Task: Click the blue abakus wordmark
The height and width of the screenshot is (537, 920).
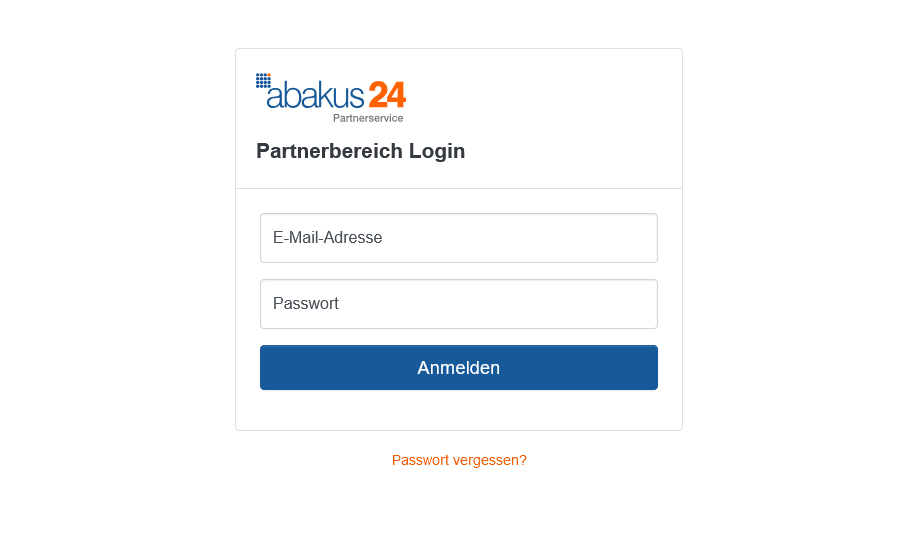Action: pos(316,96)
